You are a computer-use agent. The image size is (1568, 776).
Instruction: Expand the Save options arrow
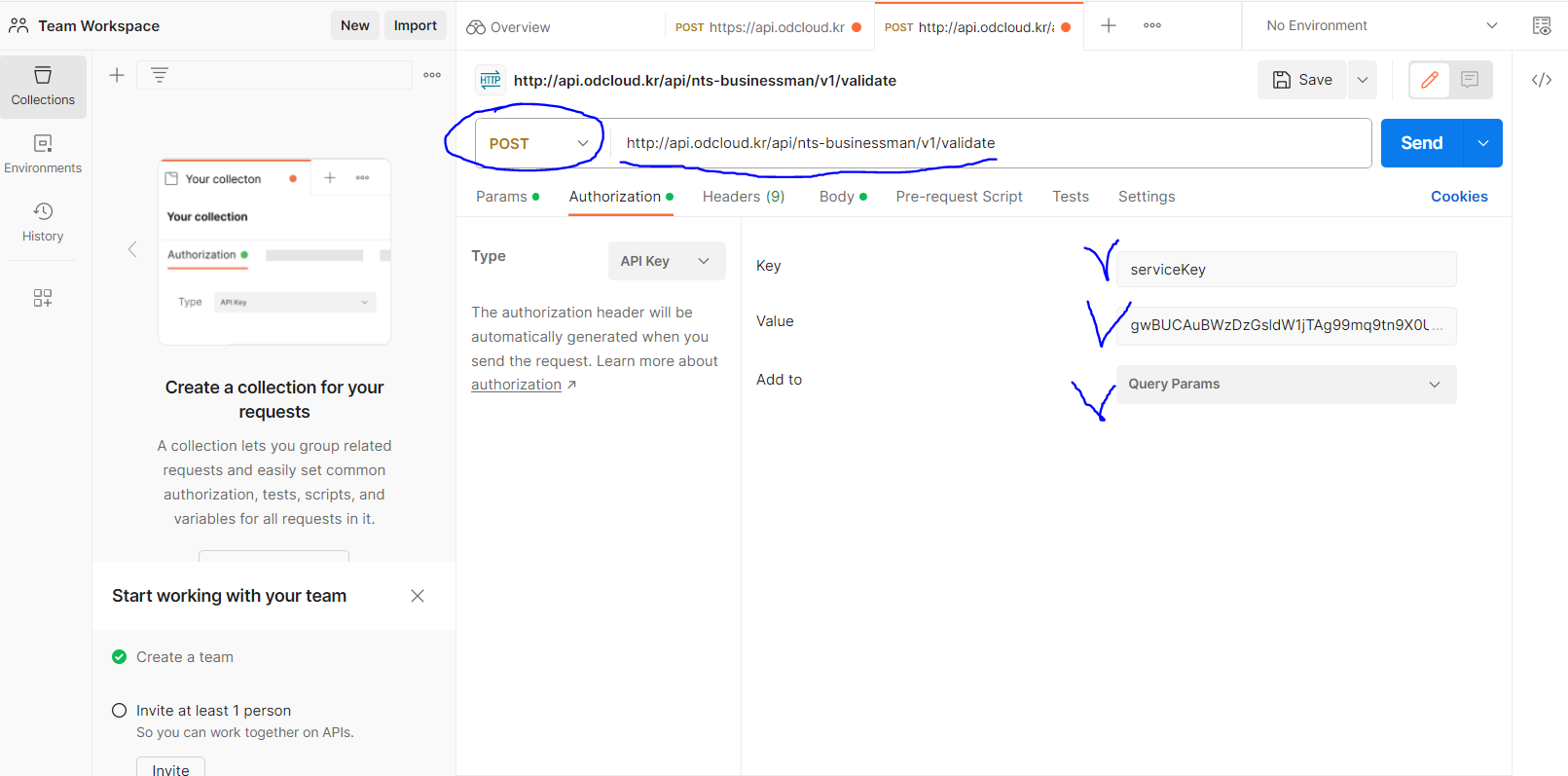(x=1363, y=80)
